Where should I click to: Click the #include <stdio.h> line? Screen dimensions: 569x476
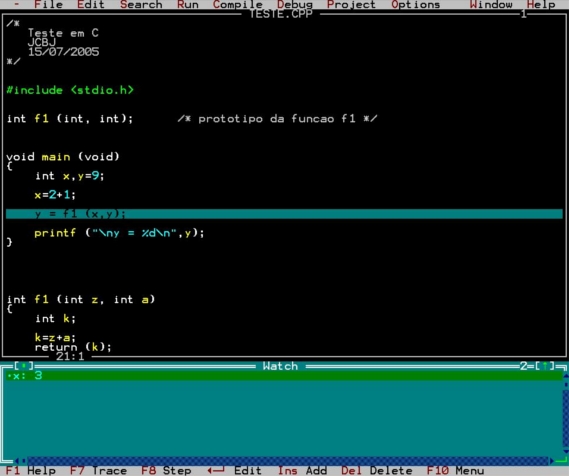pos(70,90)
